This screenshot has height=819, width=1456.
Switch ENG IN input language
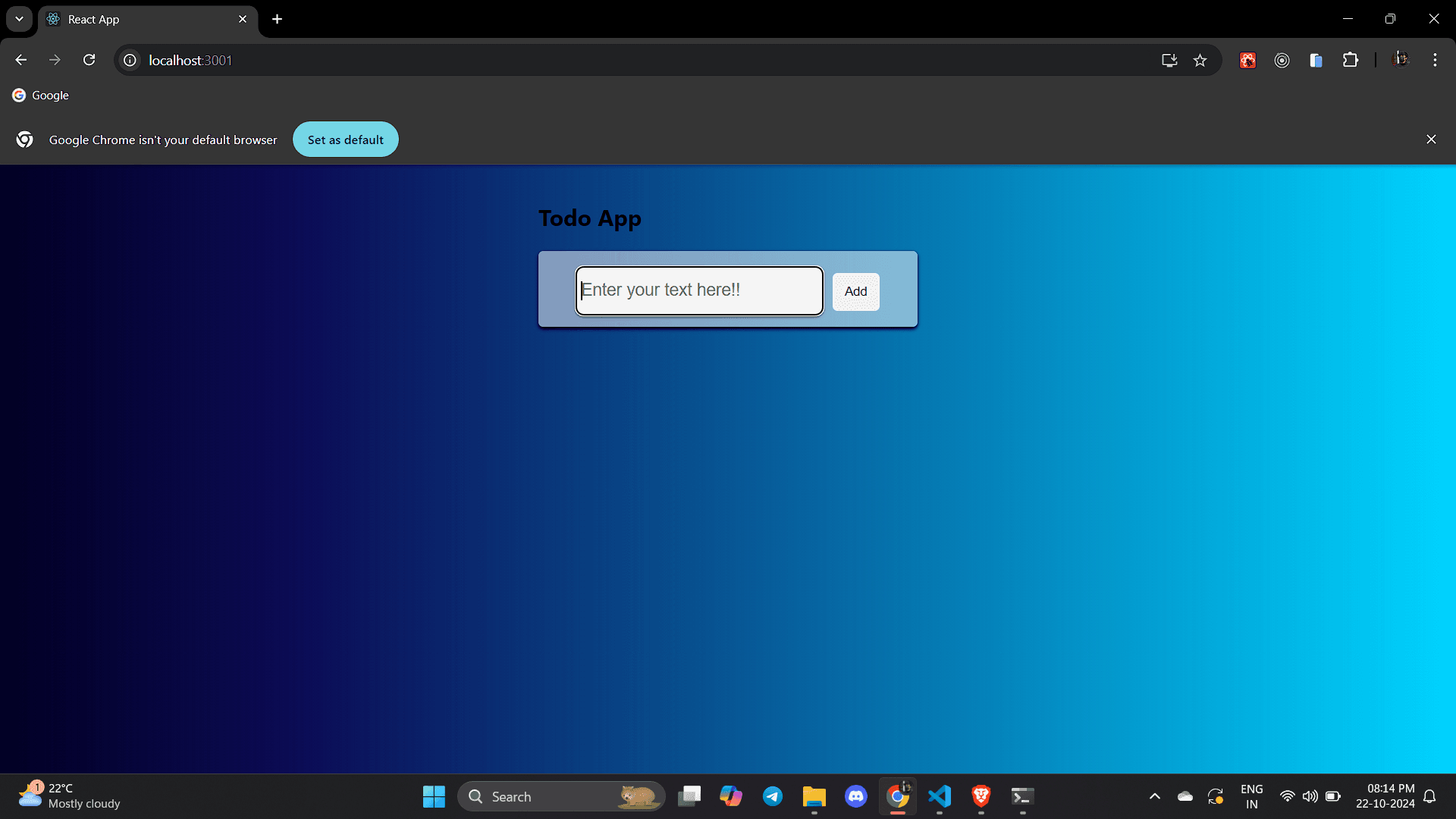pos(1252,796)
